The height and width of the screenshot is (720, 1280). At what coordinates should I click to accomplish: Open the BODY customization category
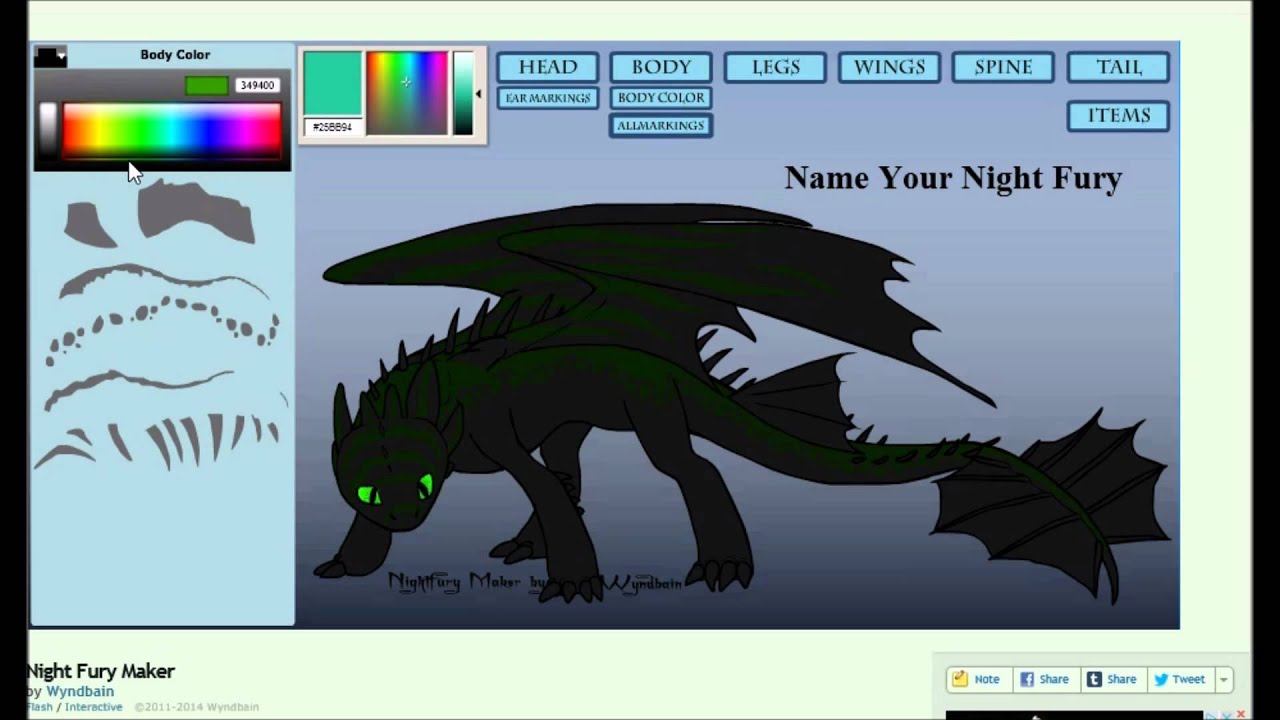[661, 67]
